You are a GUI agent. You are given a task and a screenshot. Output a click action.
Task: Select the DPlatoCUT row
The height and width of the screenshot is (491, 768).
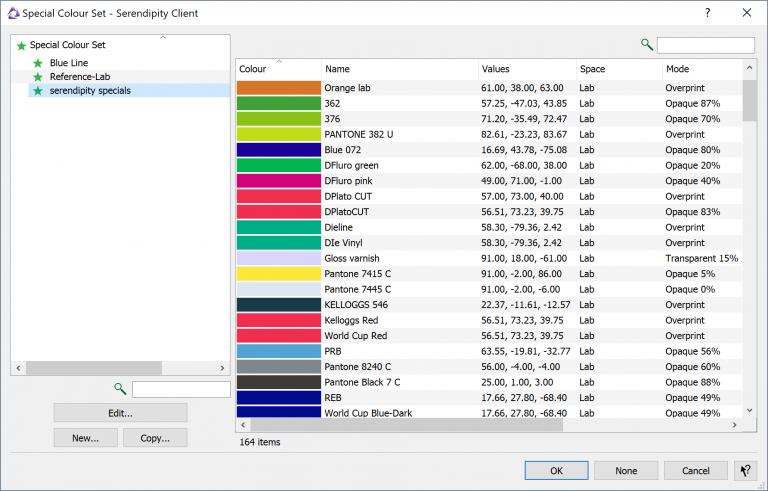tap(489, 212)
